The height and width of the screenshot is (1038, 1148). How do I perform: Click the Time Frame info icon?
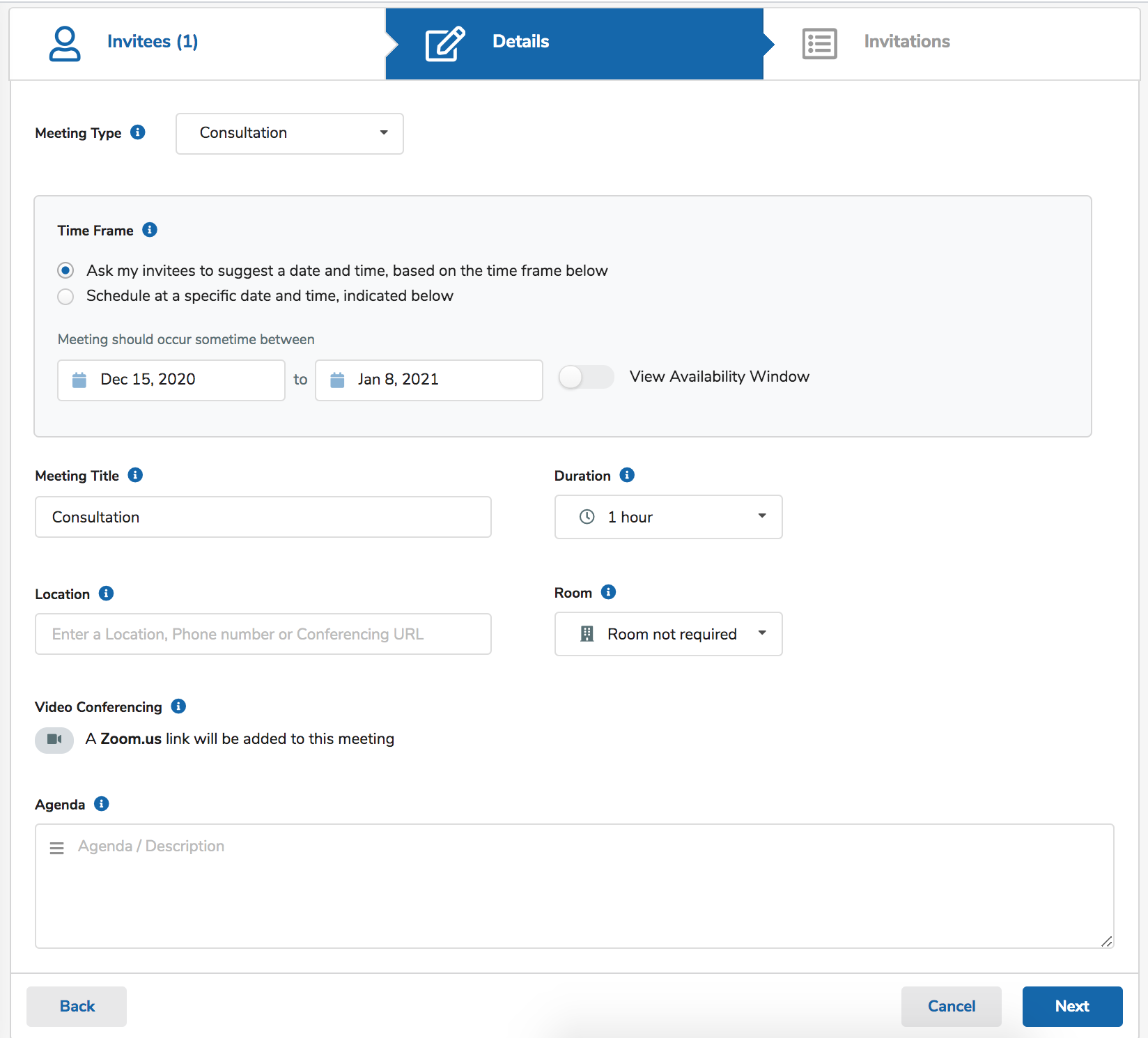pyautogui.click(x=150, y=230)
